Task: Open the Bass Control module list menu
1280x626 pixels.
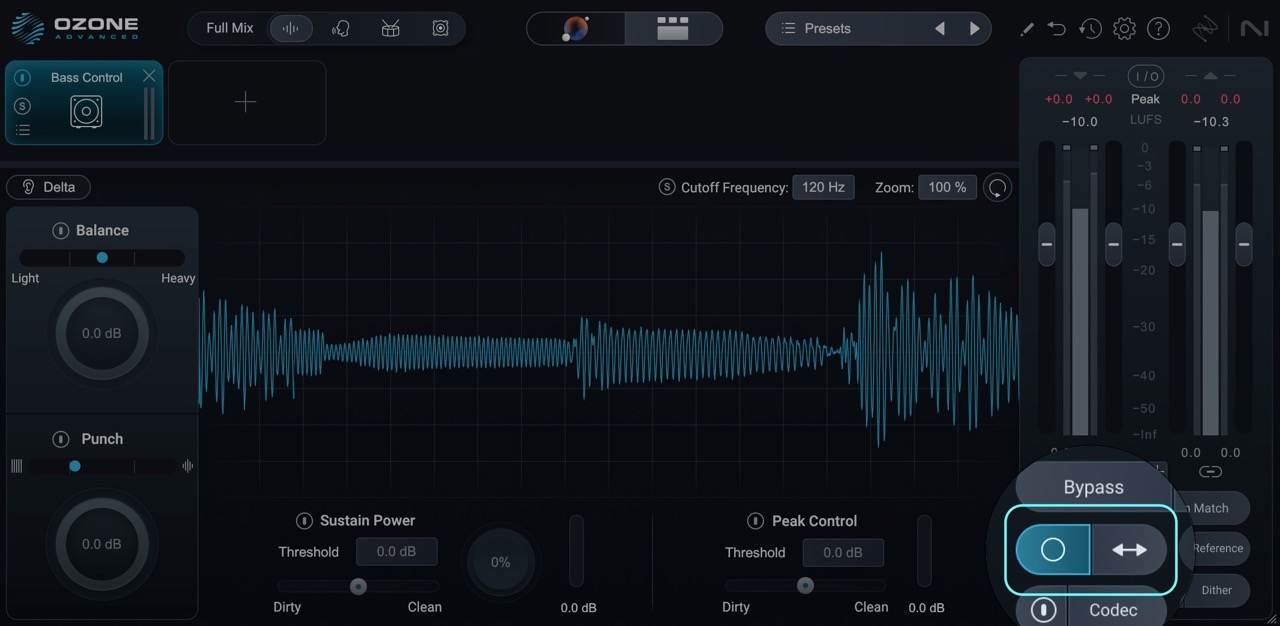Action: coord(22,130)
